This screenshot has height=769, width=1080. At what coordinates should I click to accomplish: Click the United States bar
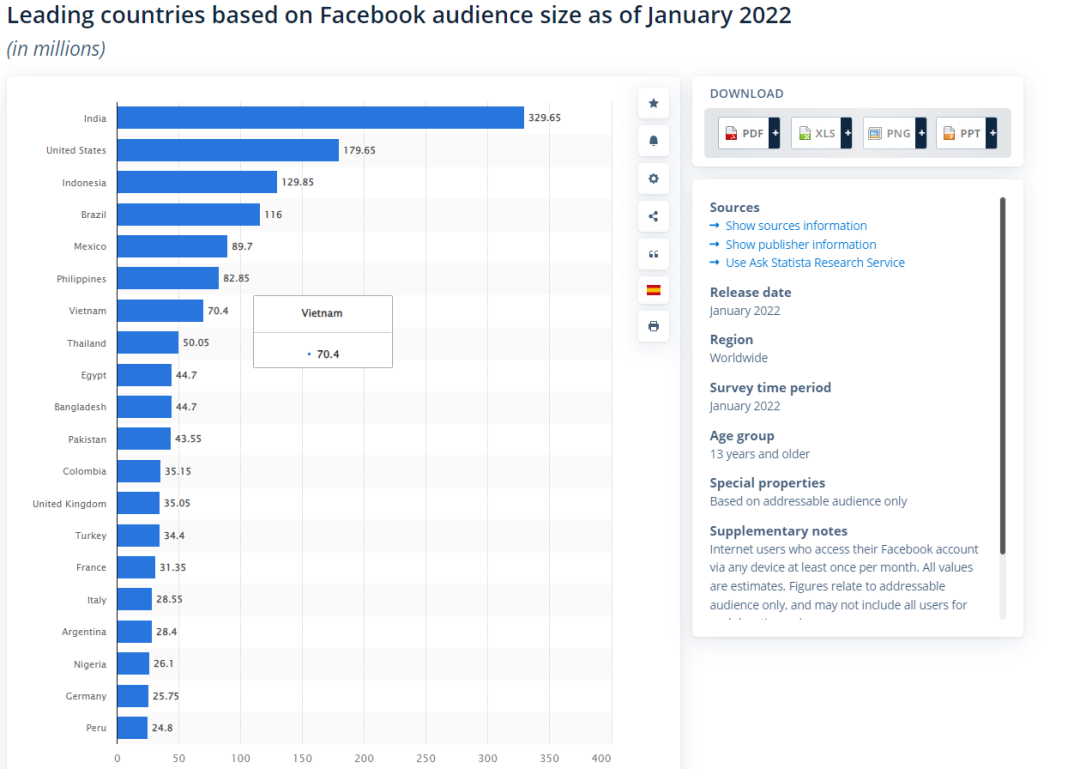click(x=228, y=150)
